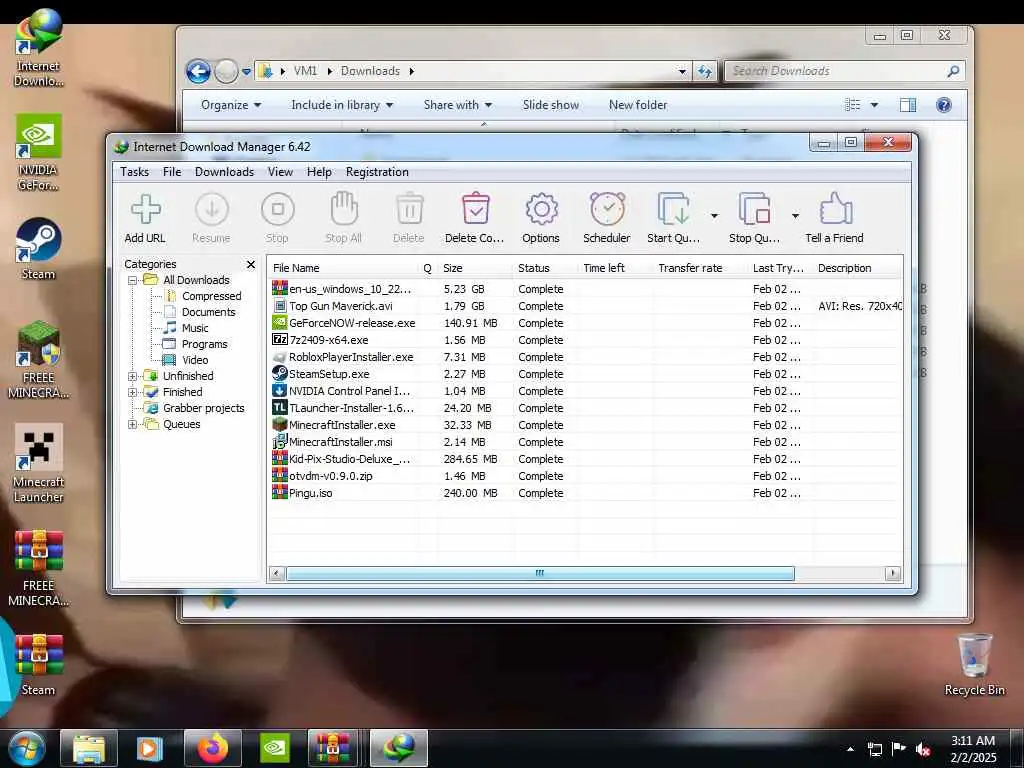Sort by the Status column header
The image size is (1024, 768).
(x=545, y=268)
